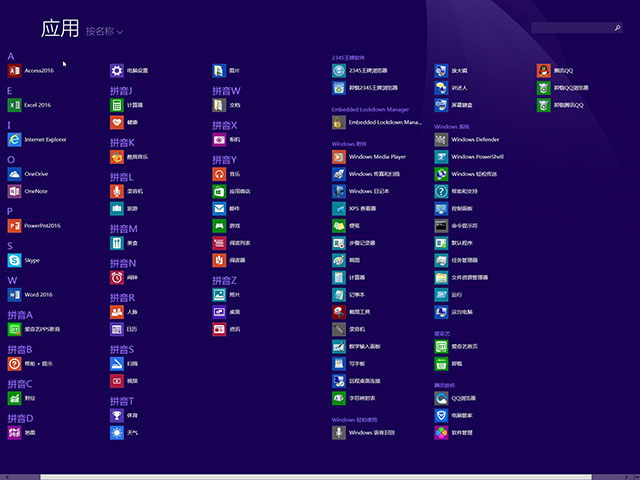Open the People app under 拼音R

[124, 312]
